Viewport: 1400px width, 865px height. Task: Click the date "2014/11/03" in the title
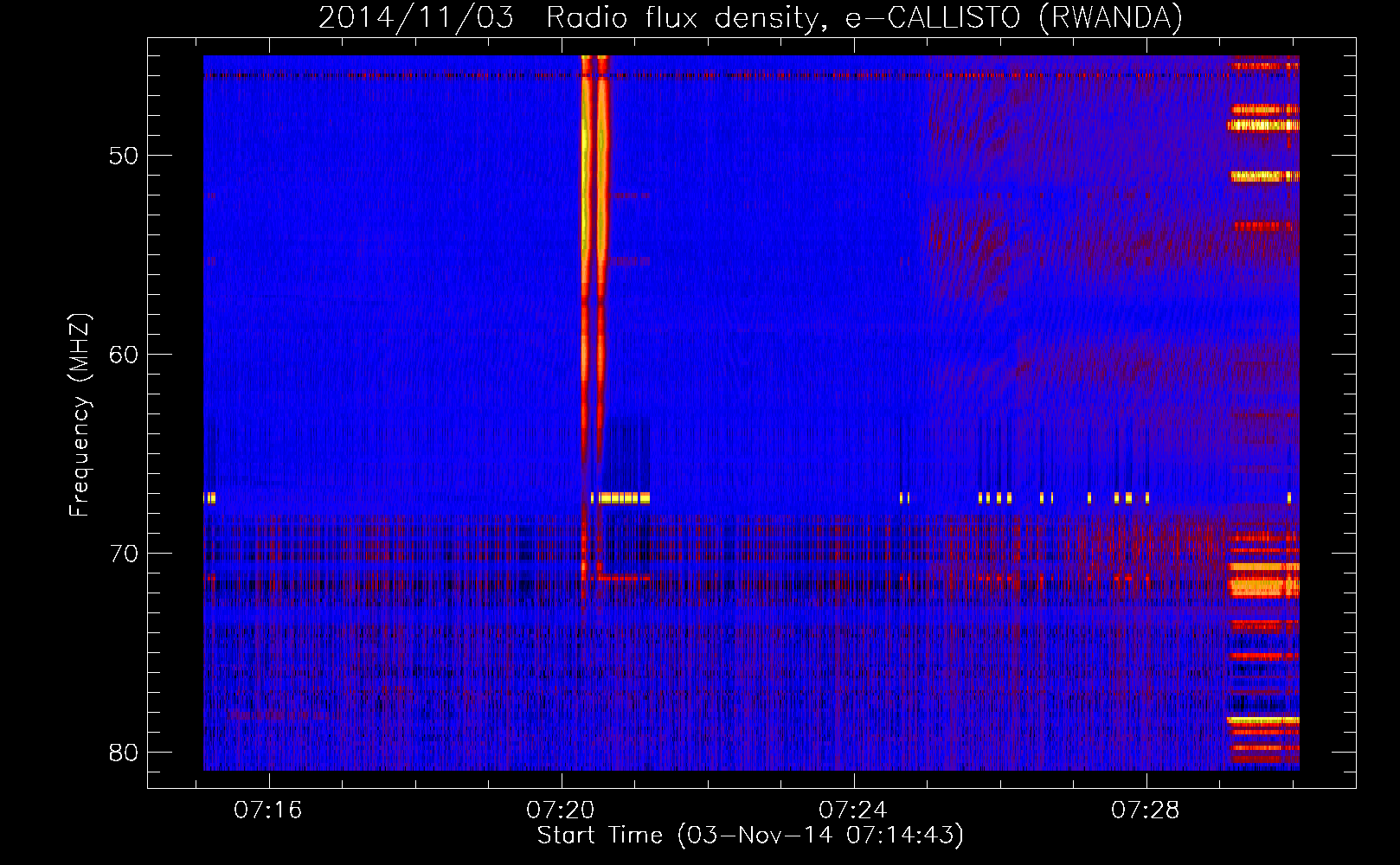[x=416, y=17]
